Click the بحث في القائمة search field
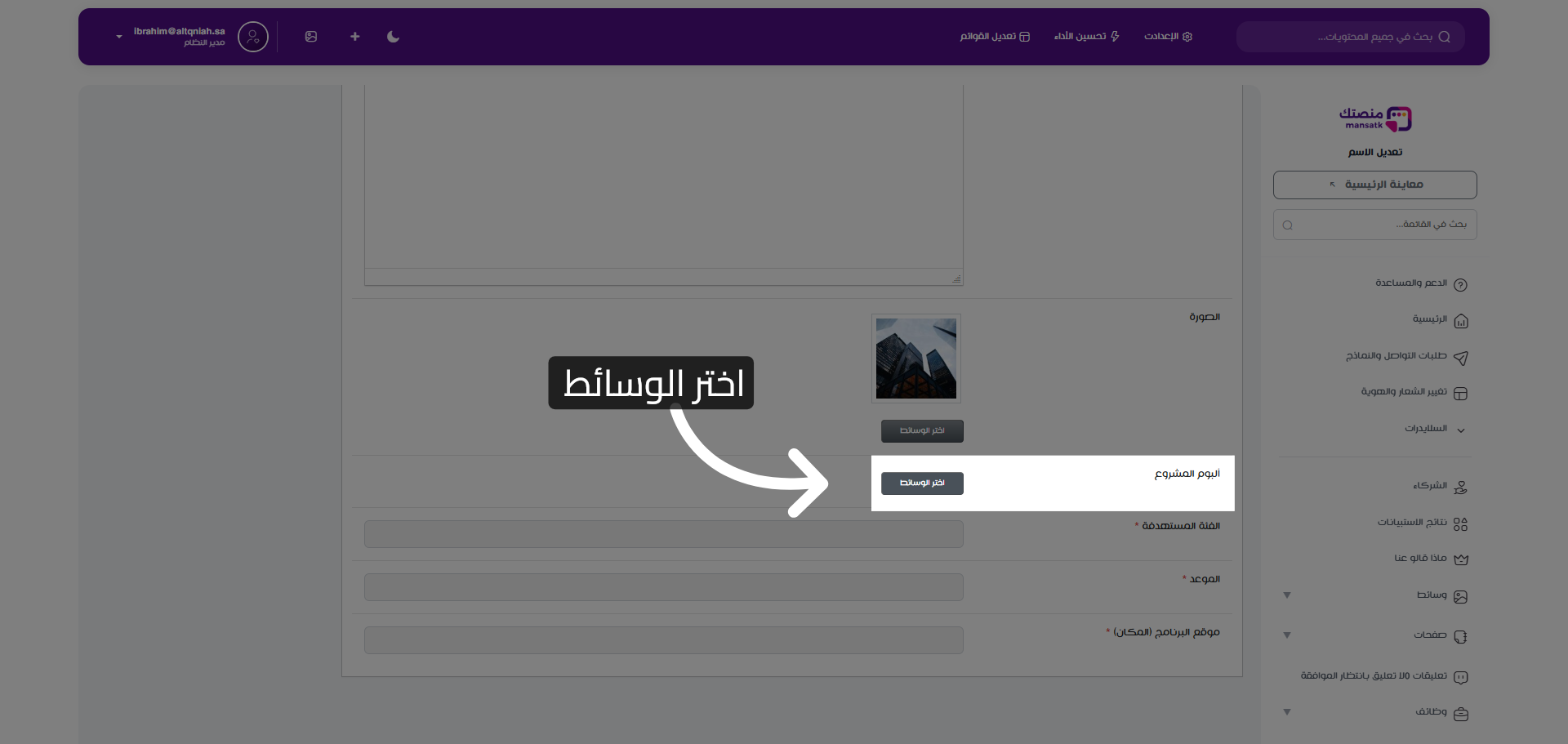Screen dimensions: 1568x744 pyautogui.click(x=1374, y=224)
